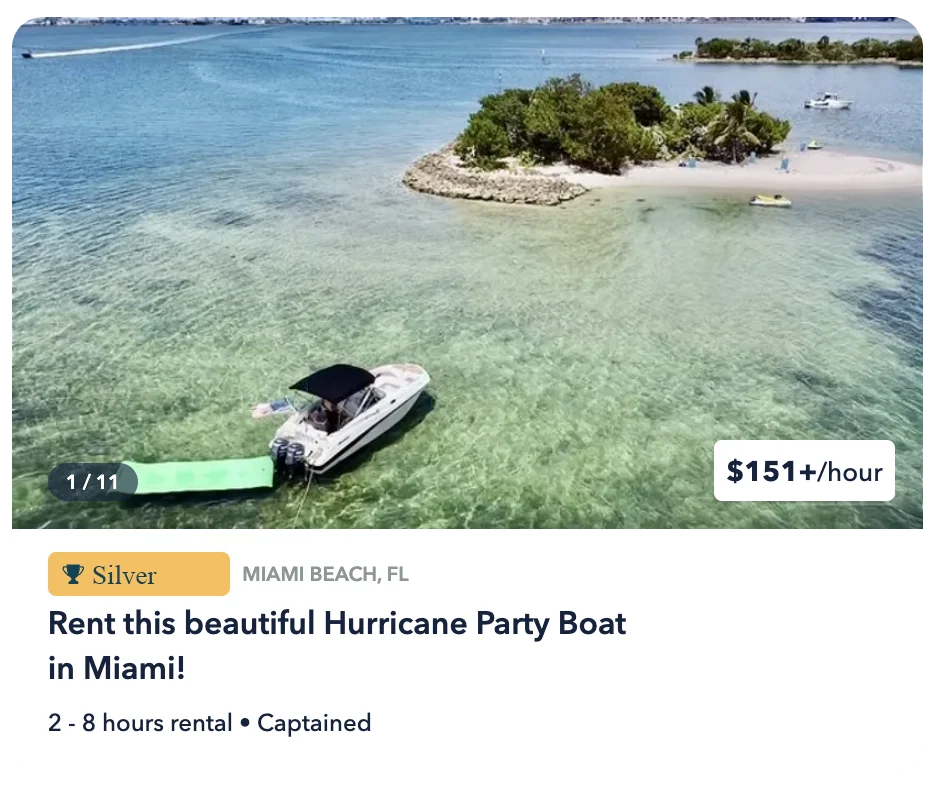
Task: Click the word Silver in the badge
Action: click(x=124, y=575)
